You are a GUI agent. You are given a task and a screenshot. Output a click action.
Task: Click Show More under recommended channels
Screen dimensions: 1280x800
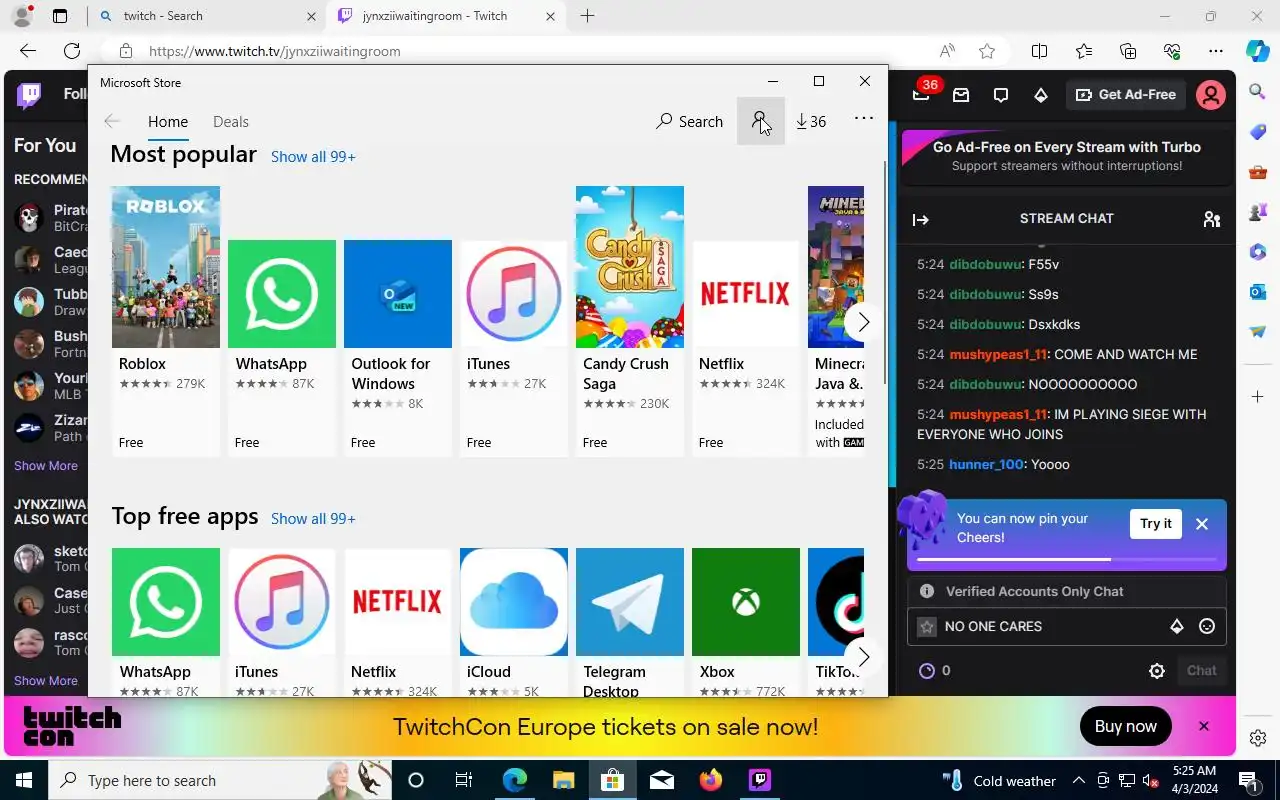45,466
